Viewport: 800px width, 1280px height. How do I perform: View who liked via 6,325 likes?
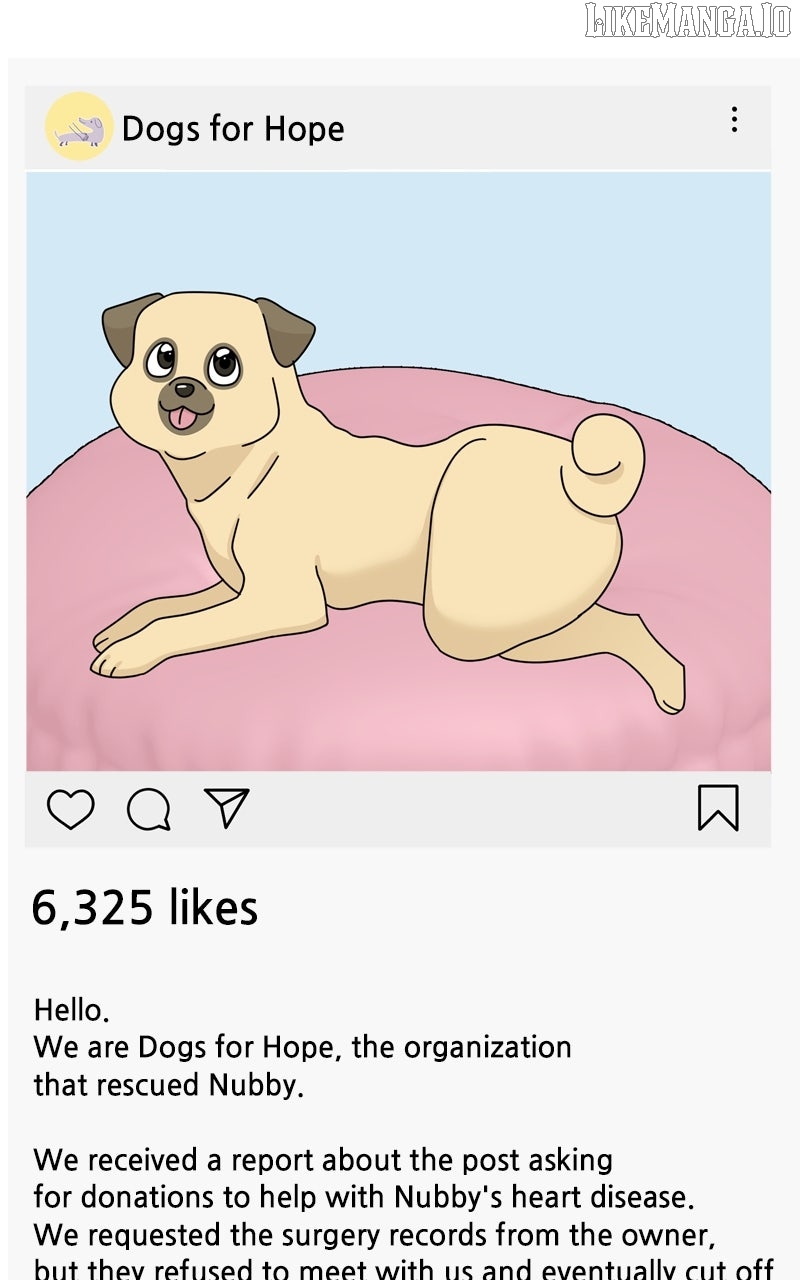click(x=145, y=907)
